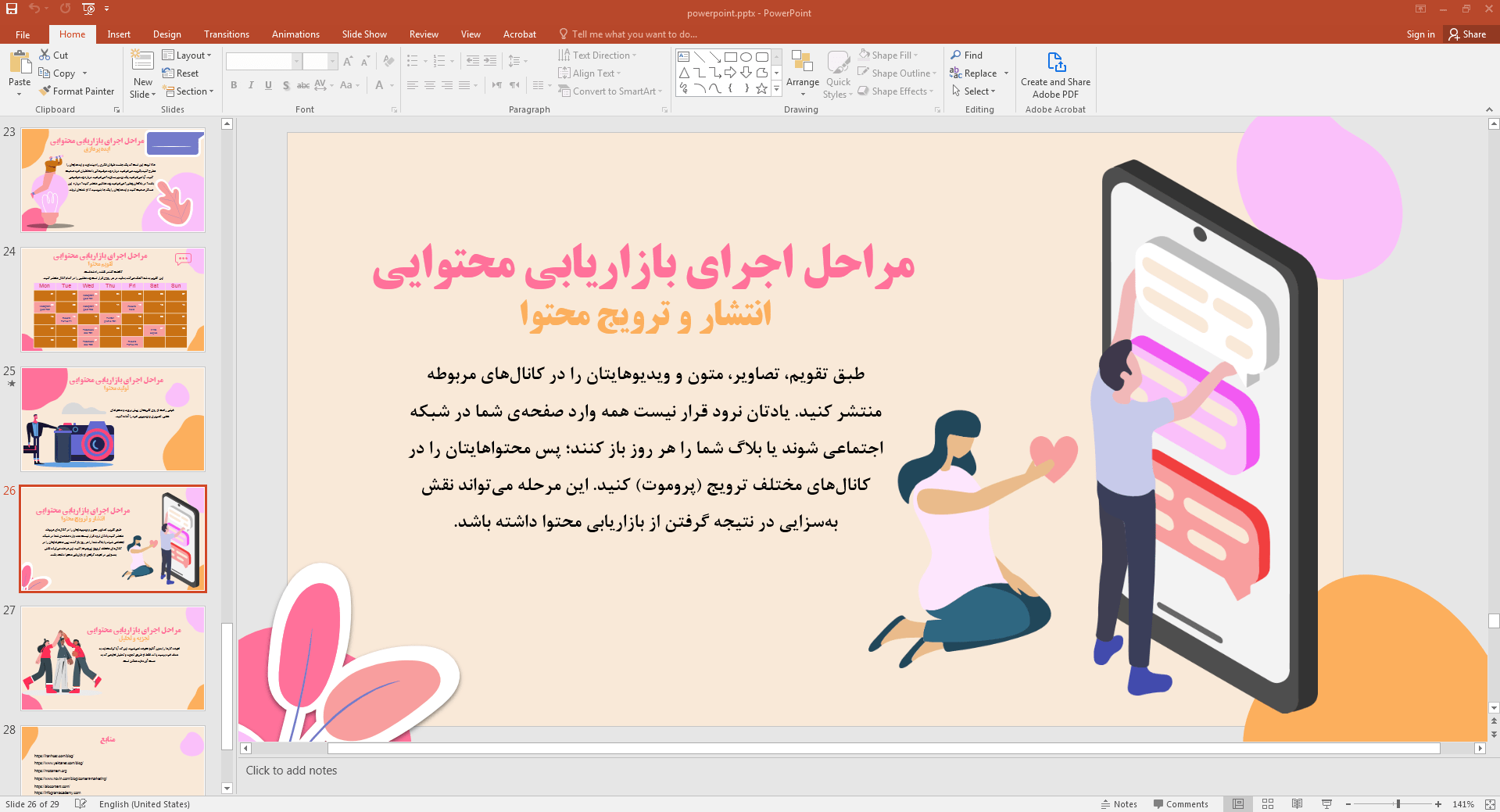Click Decrease List Level indent icon
The height and width of the screenshot is (812, 1500).
tap(472, 61)
